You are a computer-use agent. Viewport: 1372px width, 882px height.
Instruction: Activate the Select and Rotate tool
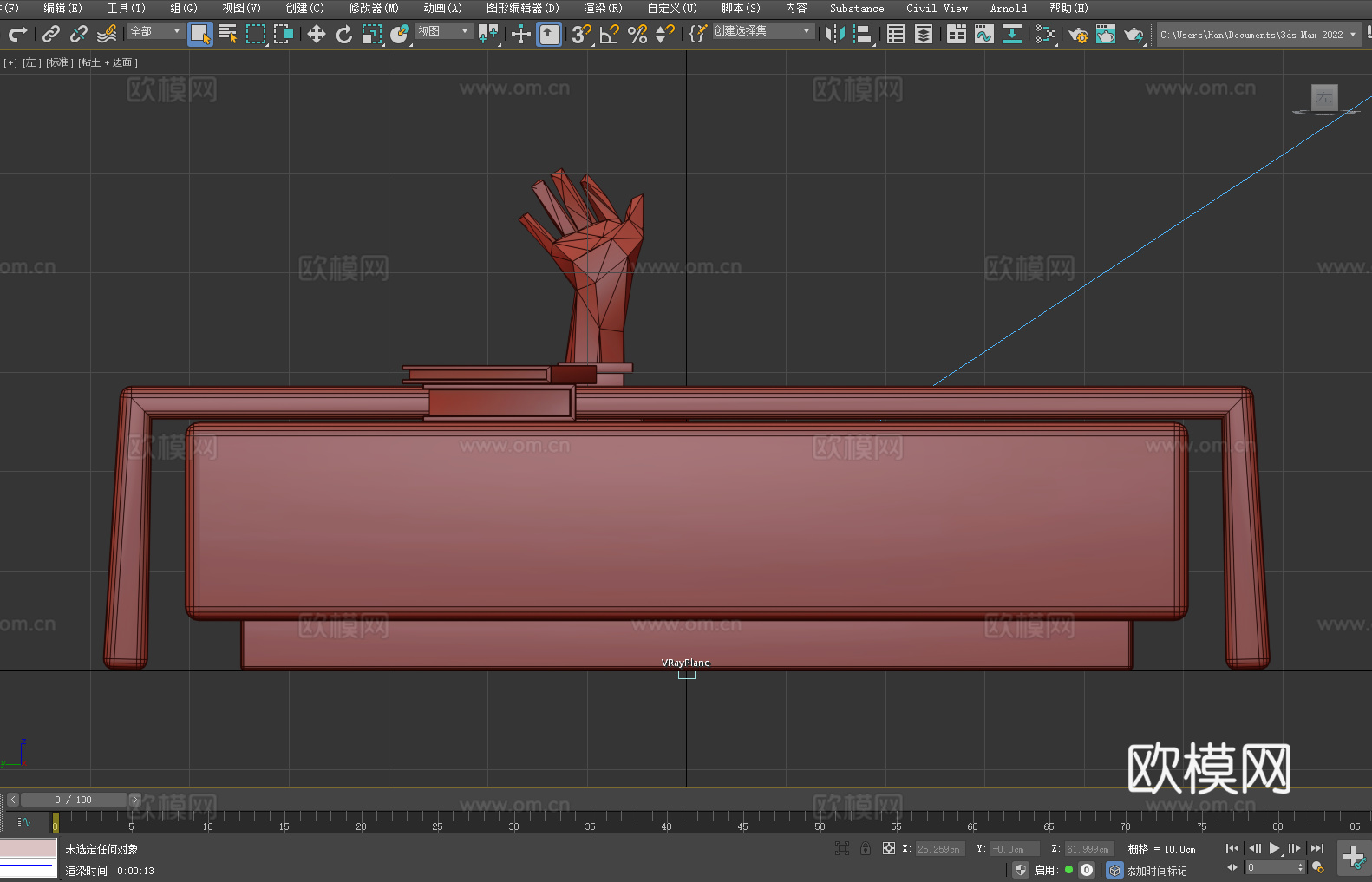(x=344, y=34)
